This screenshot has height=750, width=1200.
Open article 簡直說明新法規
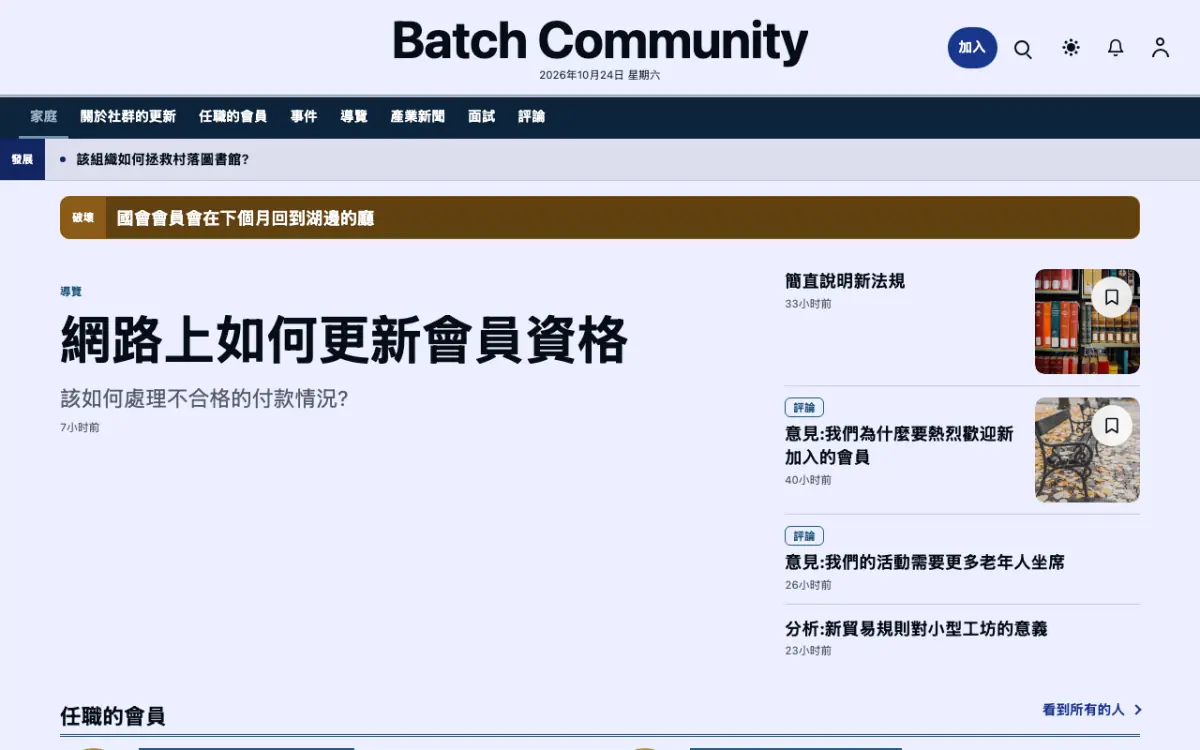(x=845, y=281)
